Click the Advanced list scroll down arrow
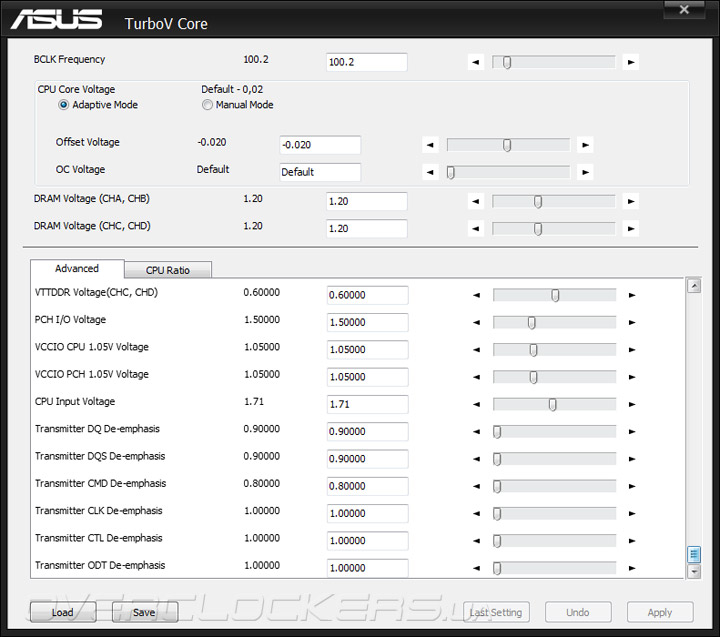The width and height of the screenshot is (720, 637). pyautogui.click(x=694, y=571)
